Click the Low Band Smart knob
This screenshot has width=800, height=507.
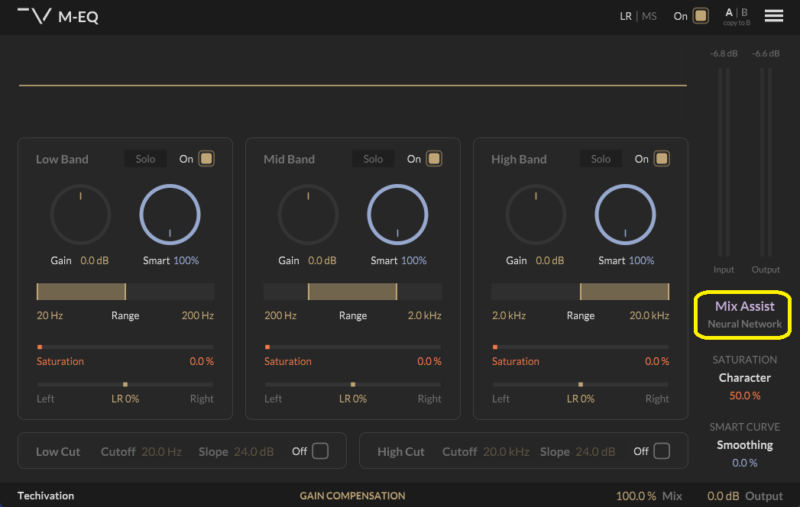[x=170, y=215]
